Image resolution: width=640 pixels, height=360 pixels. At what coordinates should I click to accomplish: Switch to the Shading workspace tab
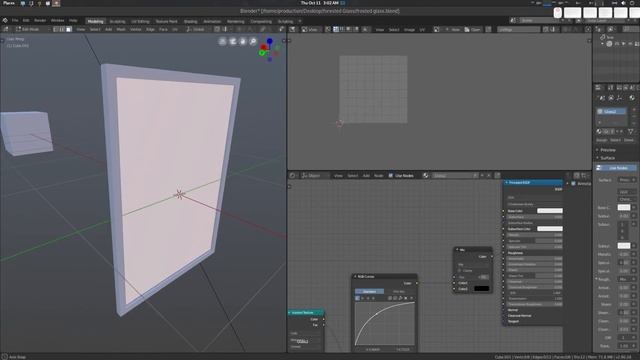pos(190,21)
